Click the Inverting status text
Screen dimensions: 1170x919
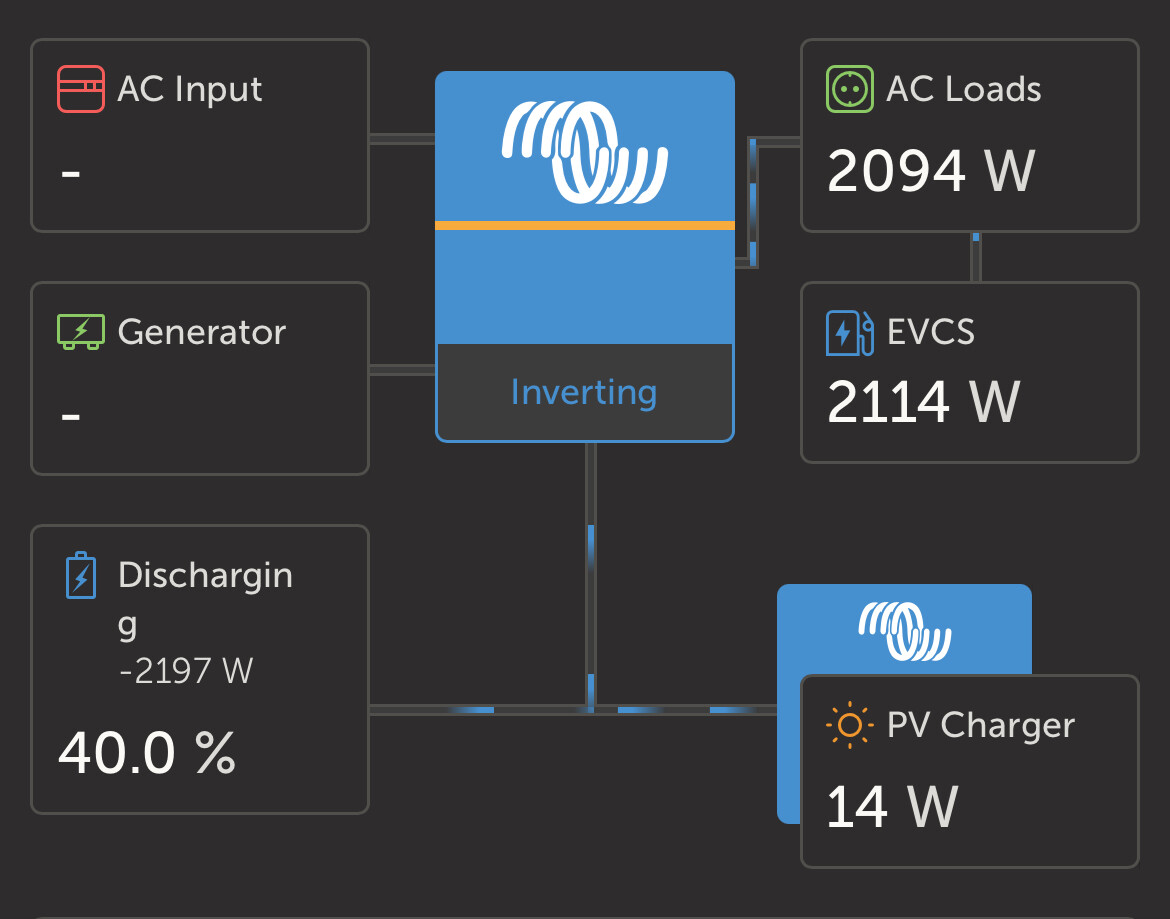584,392
